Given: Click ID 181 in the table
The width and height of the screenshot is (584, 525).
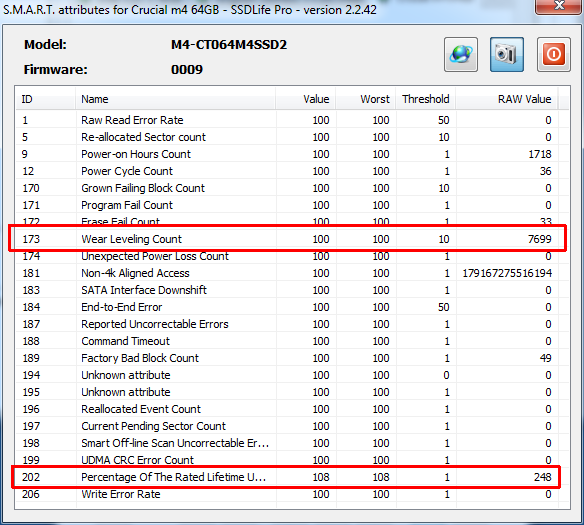Looking at the screenshot, I should 31,273.
